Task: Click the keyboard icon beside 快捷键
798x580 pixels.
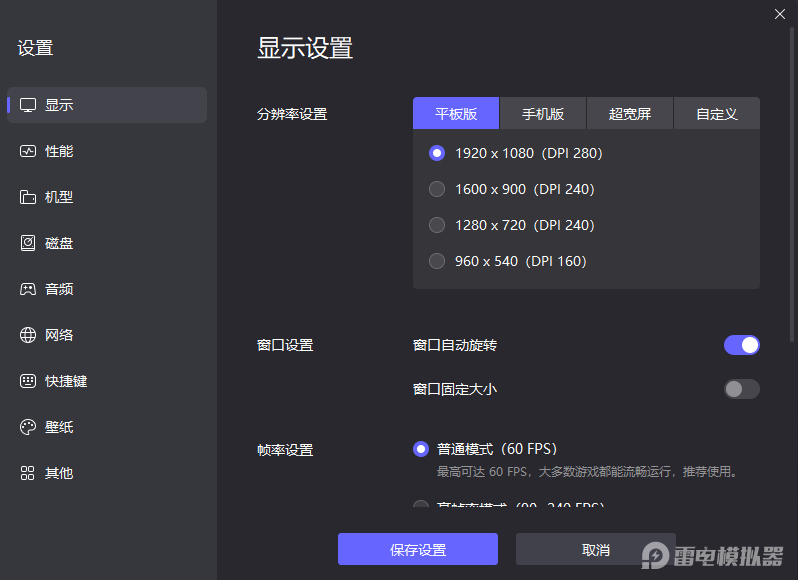Action: tap(28, 381)
